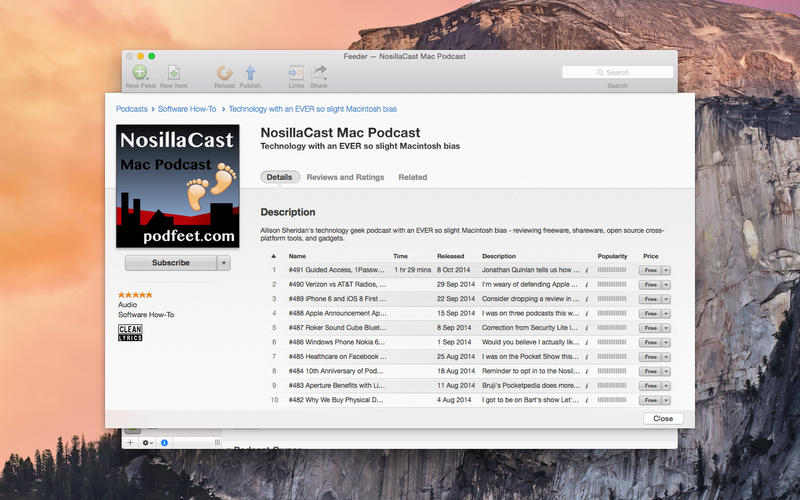This screenshot has width=800, height=500.
Task: Switch to Reviews and Ratings tab
Action: [x=345, y=177]
